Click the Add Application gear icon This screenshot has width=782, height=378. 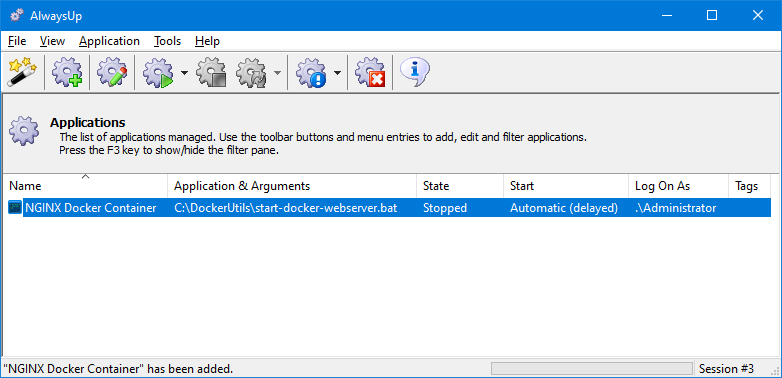(67, 73)
